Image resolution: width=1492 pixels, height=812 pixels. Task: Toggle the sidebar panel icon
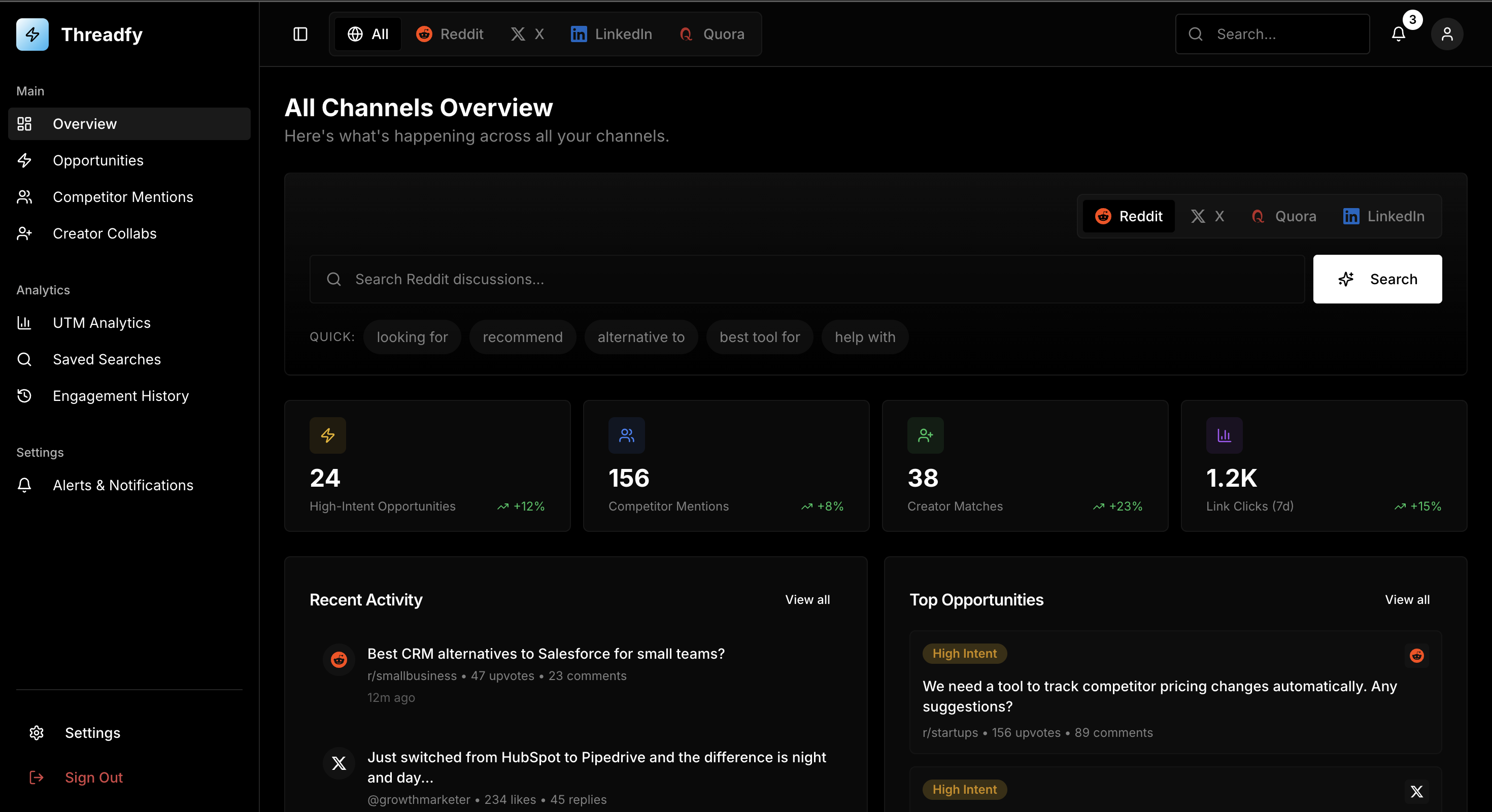click(x=300, y=34)
